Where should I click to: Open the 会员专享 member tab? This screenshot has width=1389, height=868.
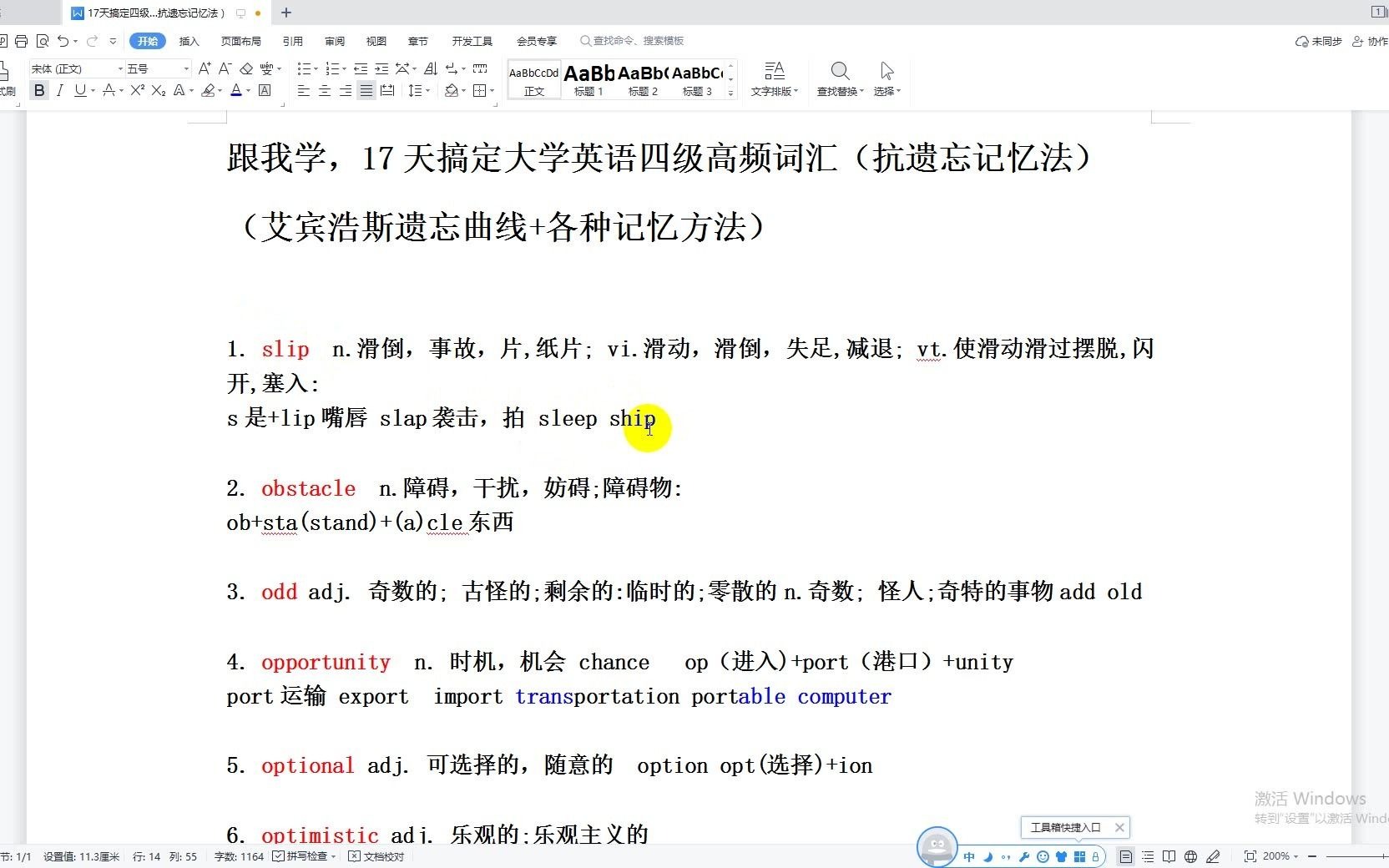tap(536, 41)
